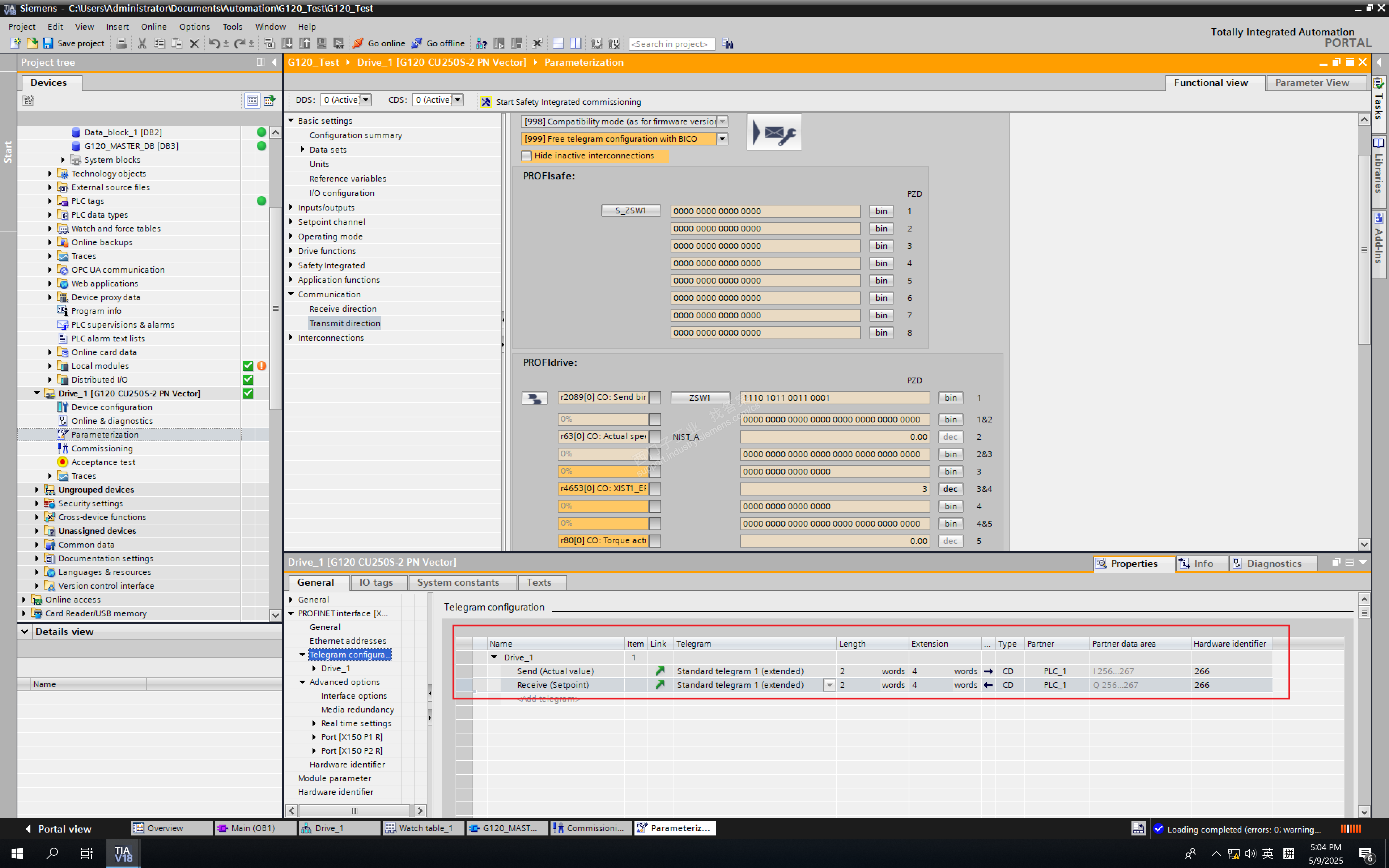Toggle the checkbox beside r63[0] CO: Actual speed
The height and width of the screenshot is (868, 1389).
pyautogui.click(x=655, y=437)
